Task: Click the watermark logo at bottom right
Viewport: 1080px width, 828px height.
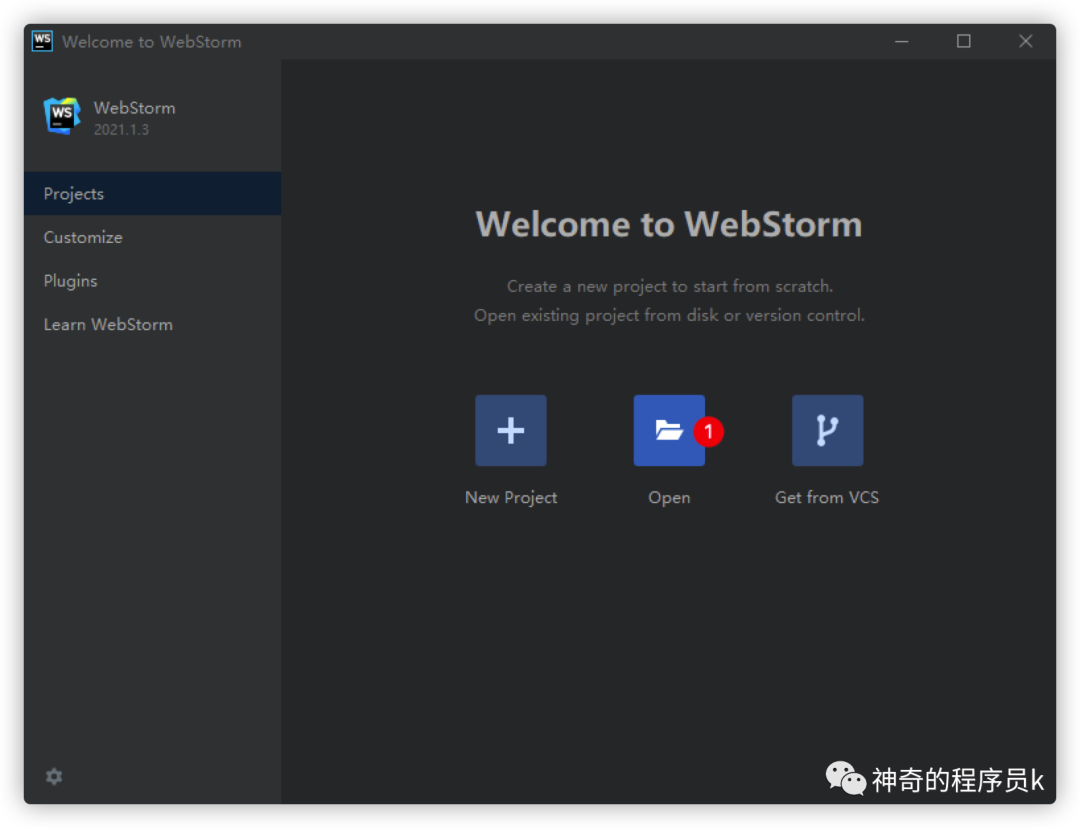Action: pos(843,777)
